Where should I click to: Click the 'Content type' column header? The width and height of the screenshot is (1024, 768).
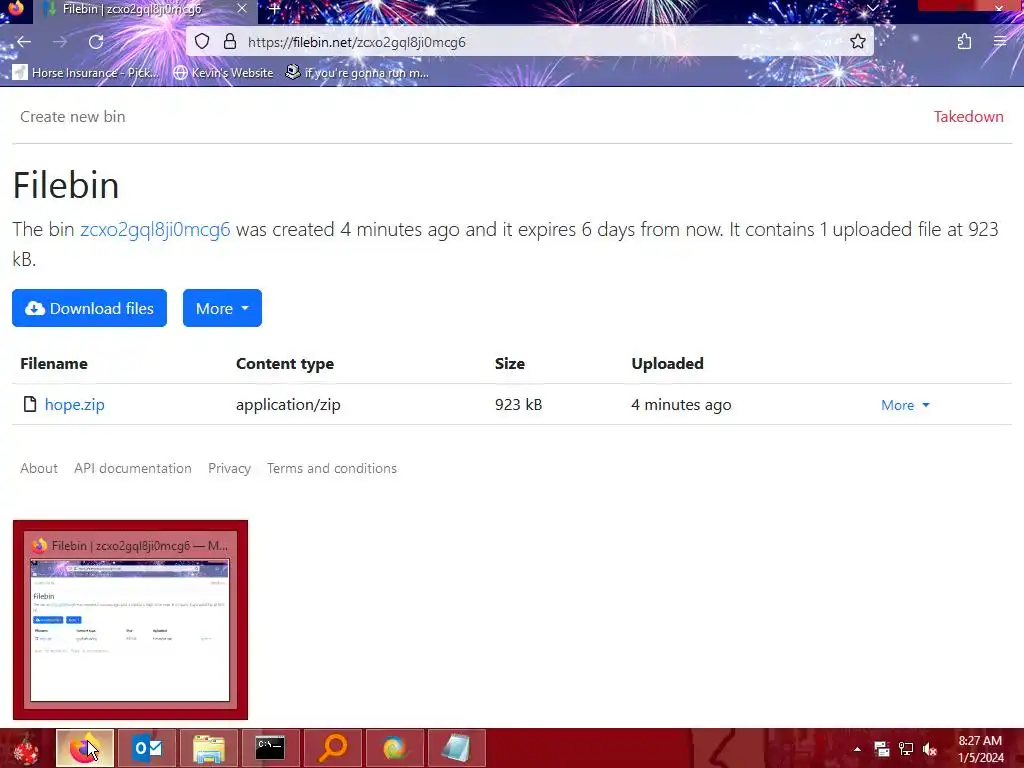(285, 364)
